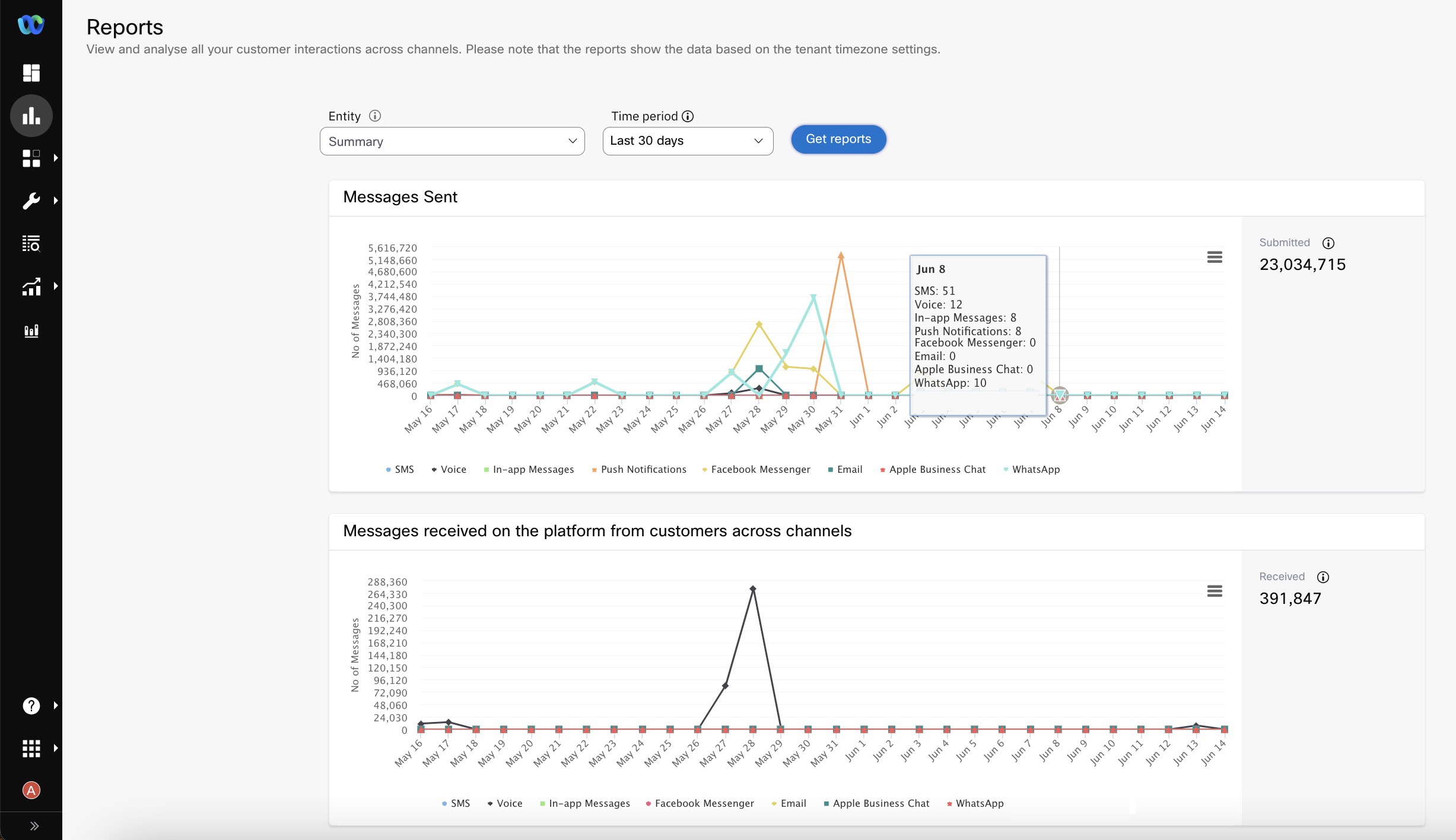The height and width of the screenshot is (840, 1456).
Task: Toggle Email in received chart legend
Action: [x=789, y=803]
